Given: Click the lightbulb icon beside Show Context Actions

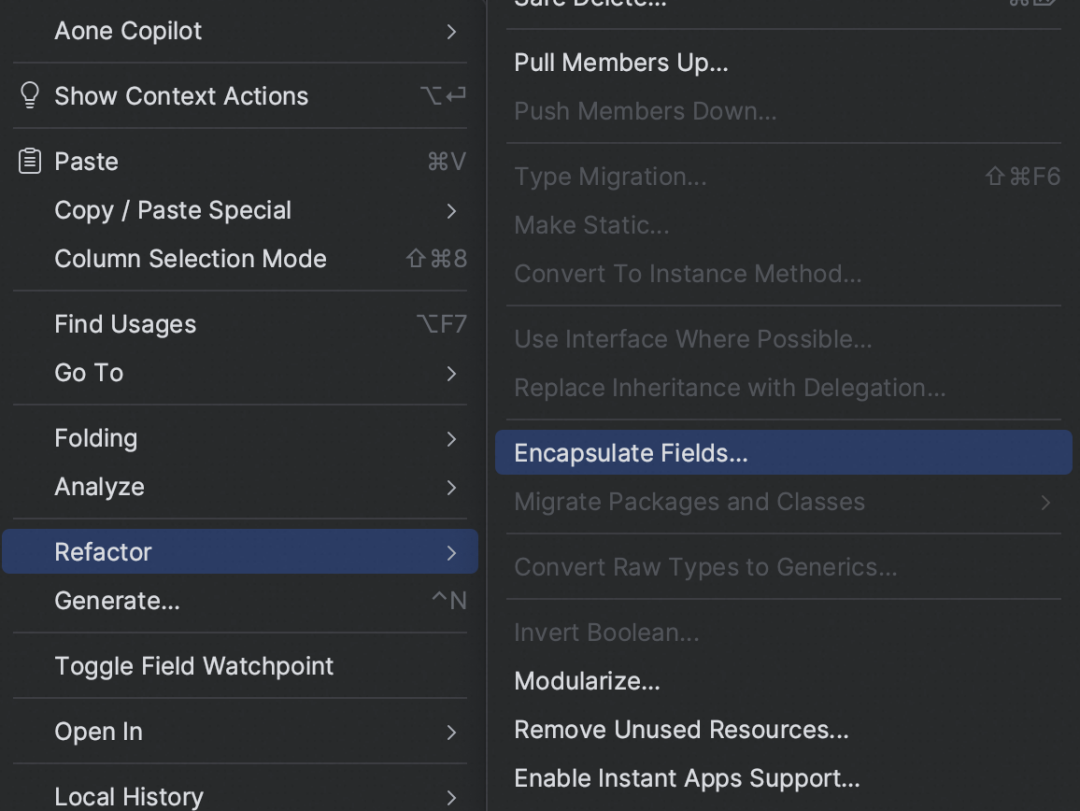Looking at the screenshot, I should pos(30,96).
